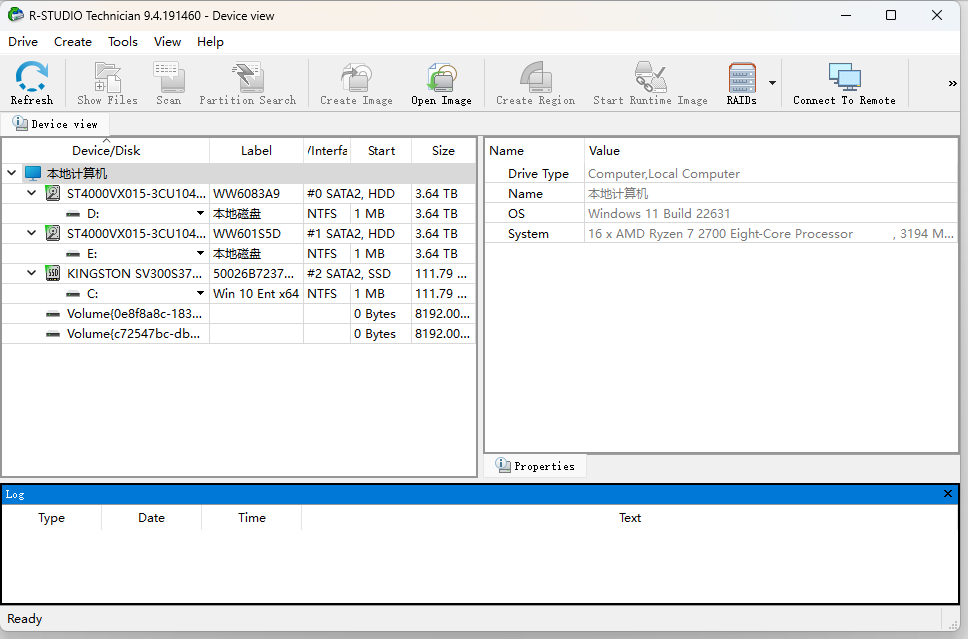The width and height of the screenshot is (968, 639).
Task: Collapse the 本地计算机 tree node
Action: coord(12,173)
